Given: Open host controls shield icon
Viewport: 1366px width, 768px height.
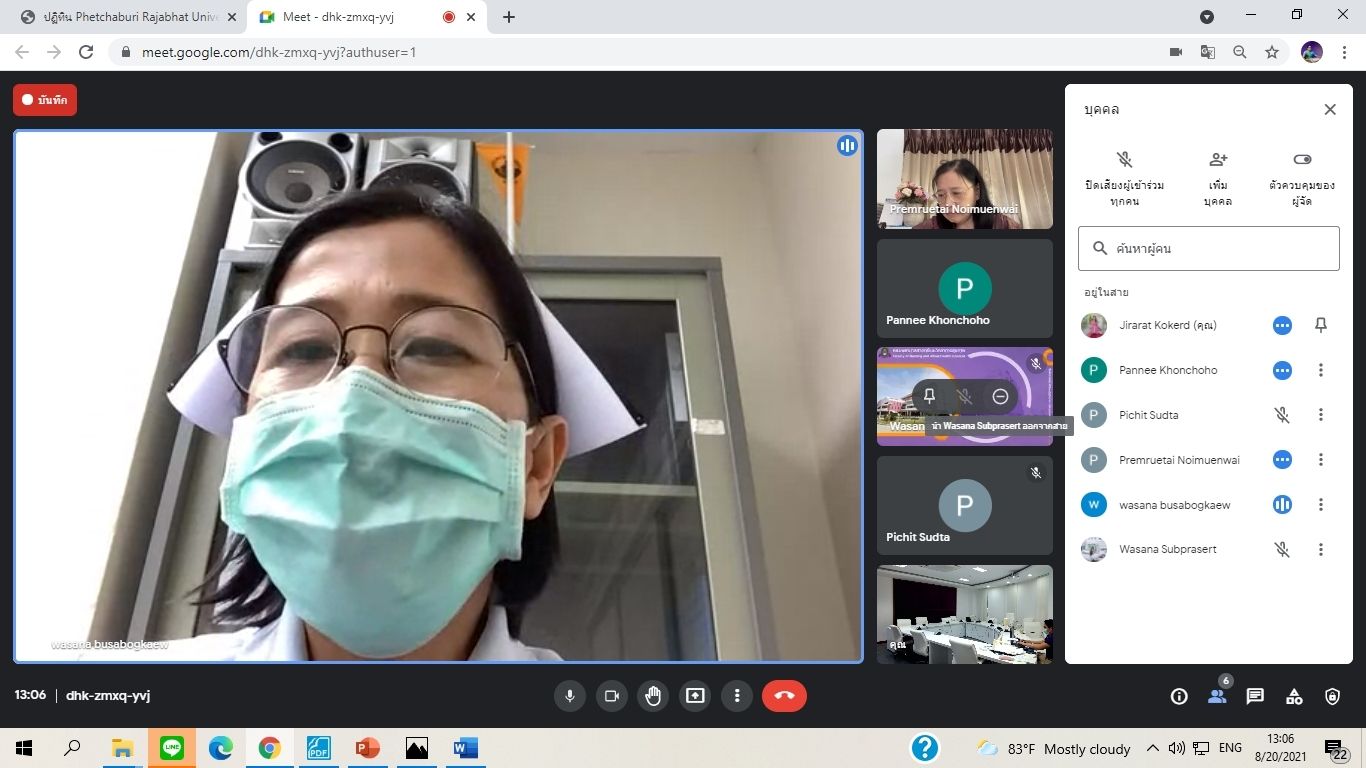Looking at the screenshot, I should click(1332, 697).
